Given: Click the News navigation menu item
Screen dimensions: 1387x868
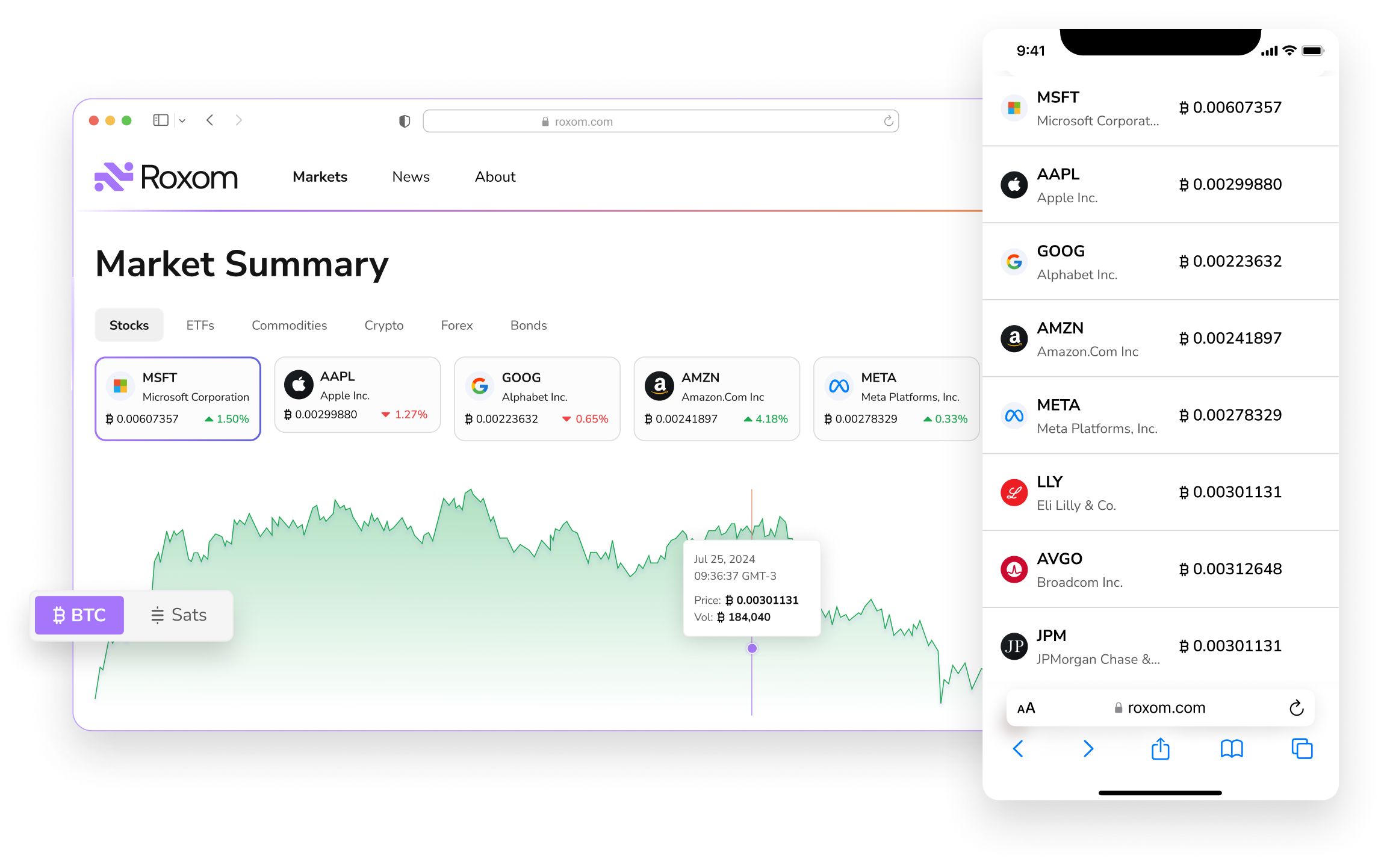Looking at the screenshot, I should pyautogui.click(x=410, y=176).
